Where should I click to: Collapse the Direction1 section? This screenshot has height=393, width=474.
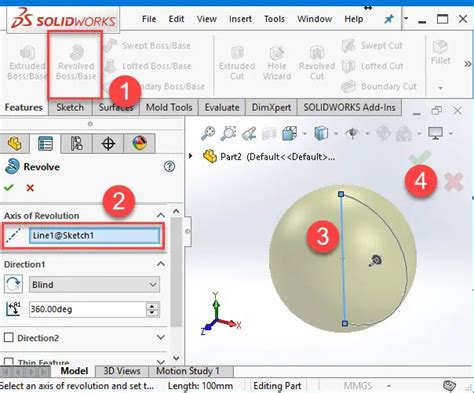(x=161, y=264)
